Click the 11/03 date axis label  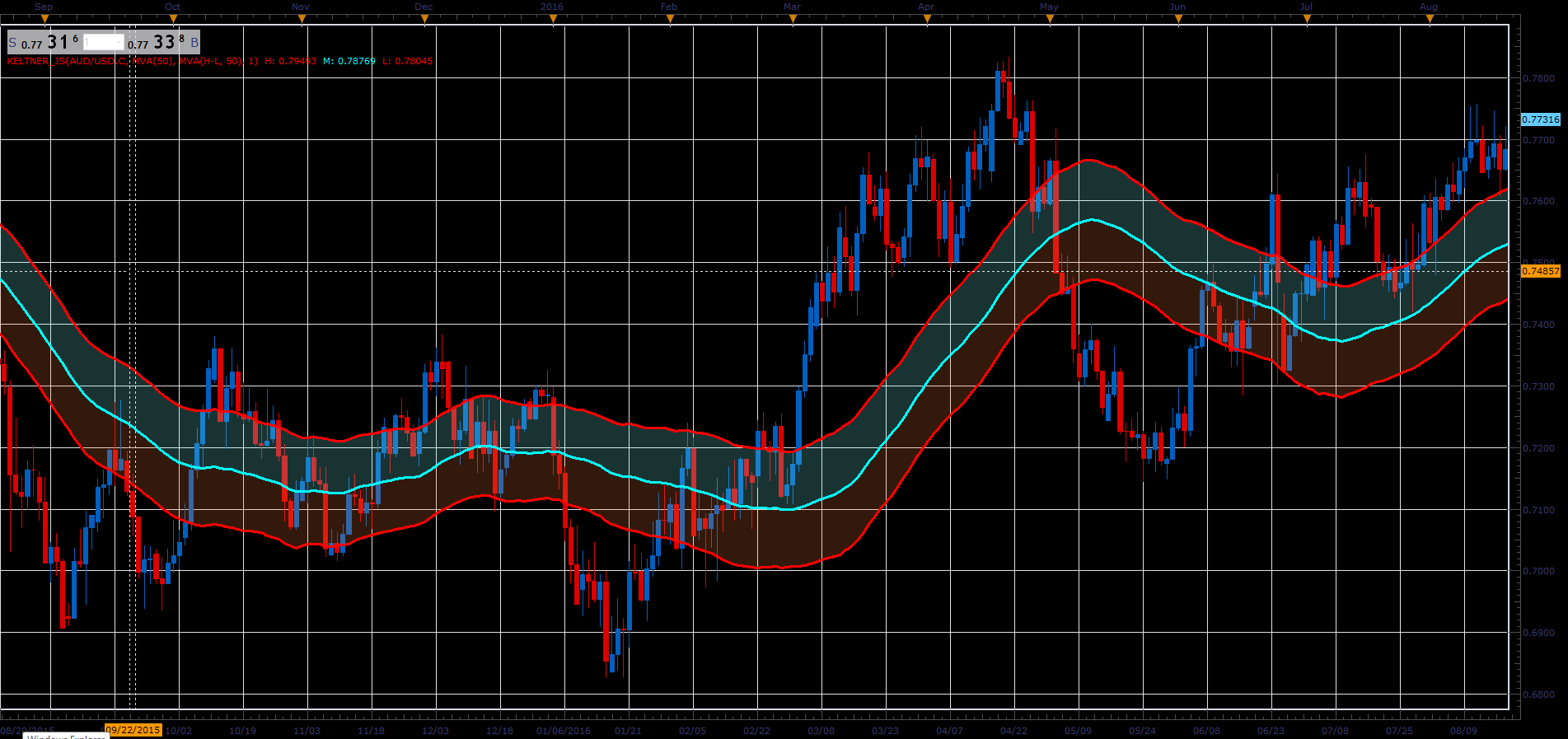pos(307,731)
